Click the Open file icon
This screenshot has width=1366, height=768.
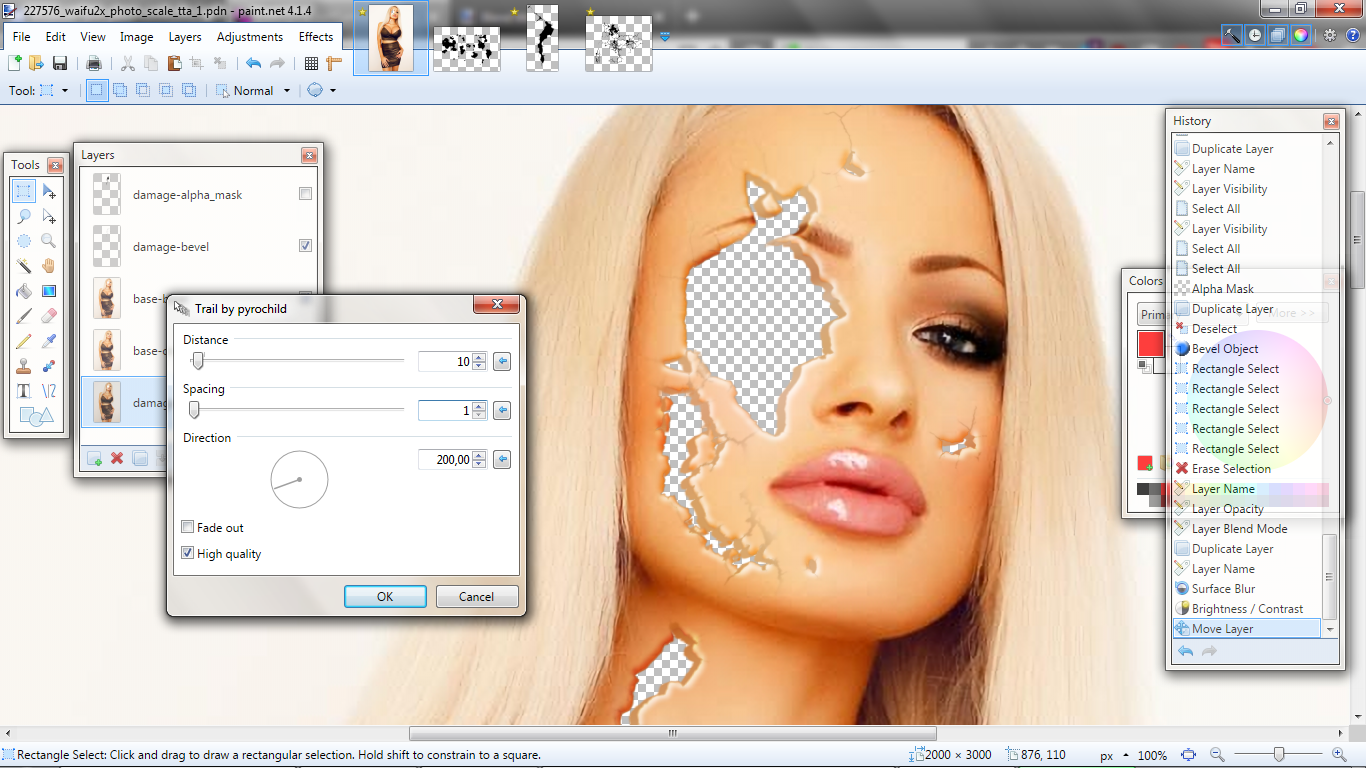37,63
